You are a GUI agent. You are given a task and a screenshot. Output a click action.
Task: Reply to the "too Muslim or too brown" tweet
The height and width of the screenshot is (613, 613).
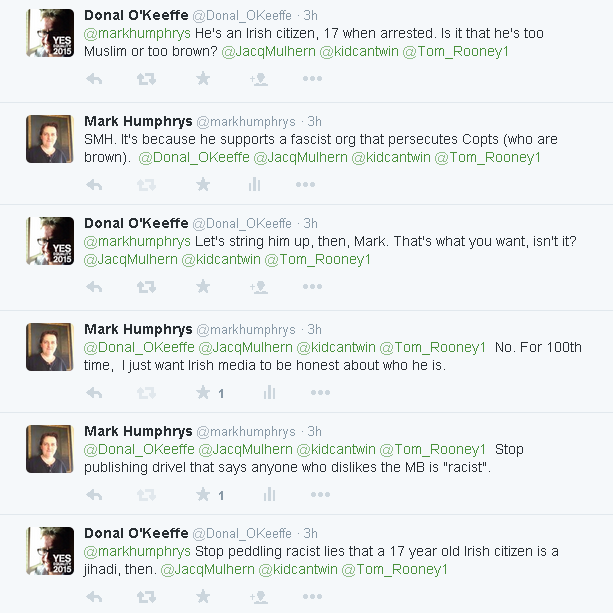click(x=94, y=78)
